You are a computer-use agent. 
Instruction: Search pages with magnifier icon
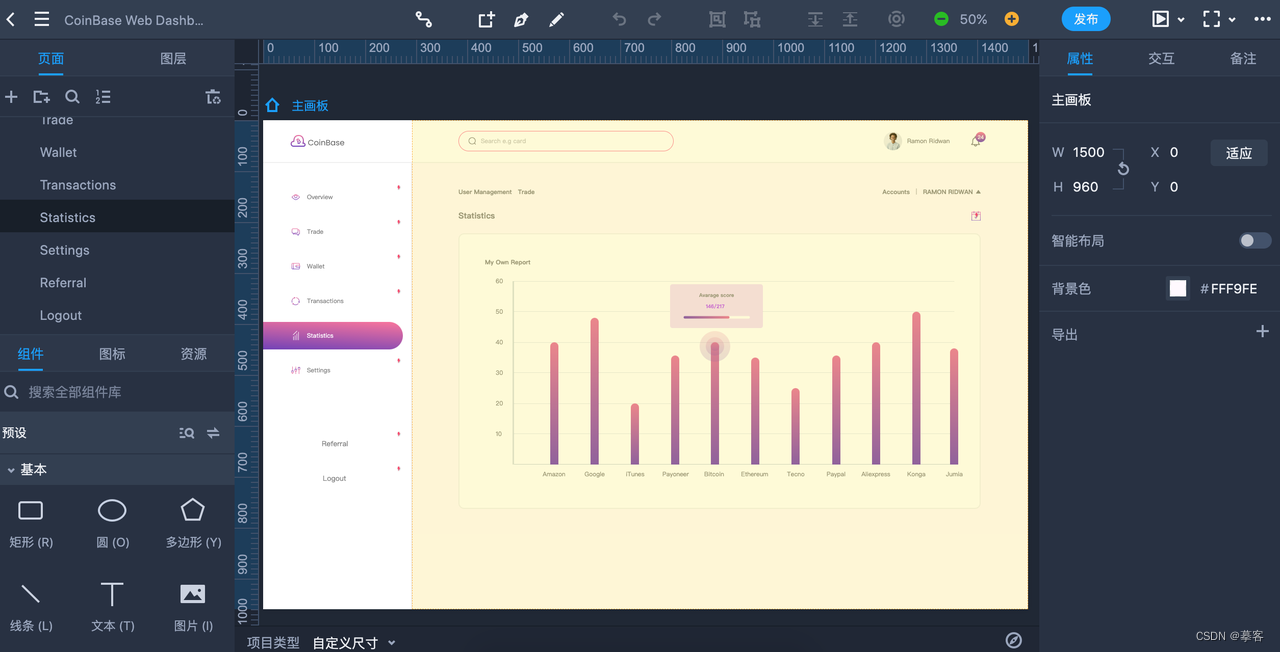point(72,97)
